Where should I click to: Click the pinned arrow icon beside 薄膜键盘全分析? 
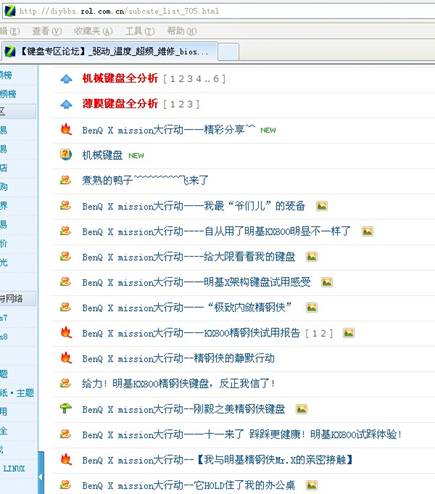pos(66,105)
